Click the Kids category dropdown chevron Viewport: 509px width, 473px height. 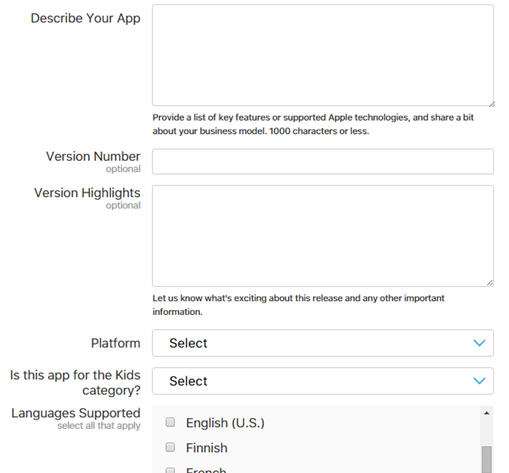(479, 381)
